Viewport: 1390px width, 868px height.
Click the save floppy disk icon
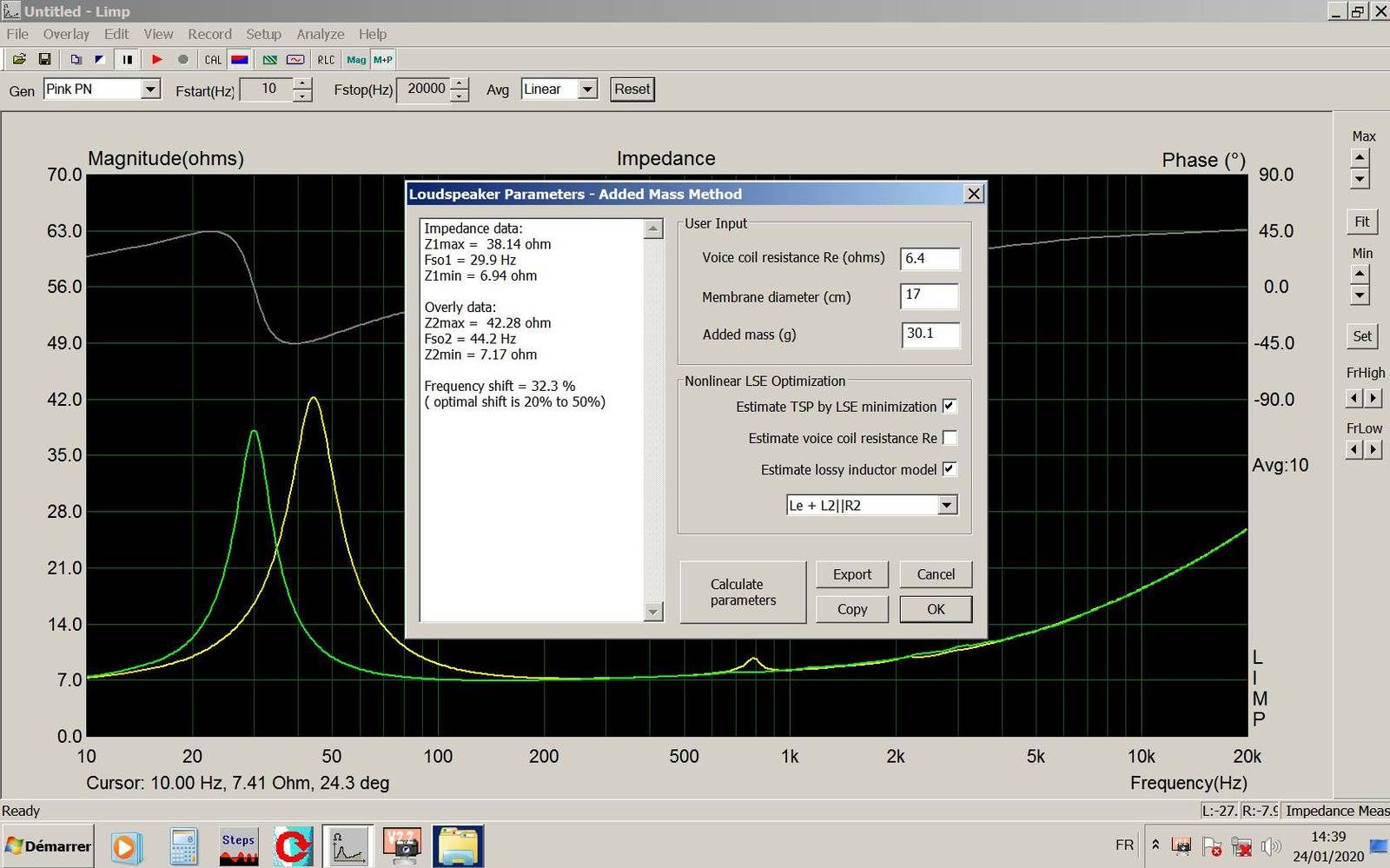[44, 60]
